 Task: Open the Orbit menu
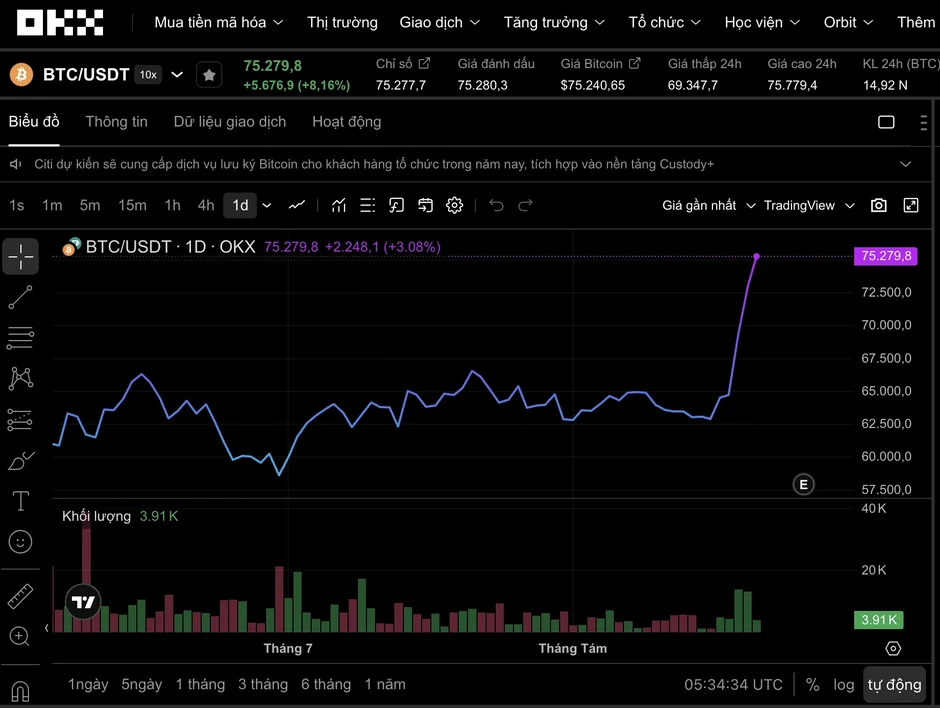848,23
